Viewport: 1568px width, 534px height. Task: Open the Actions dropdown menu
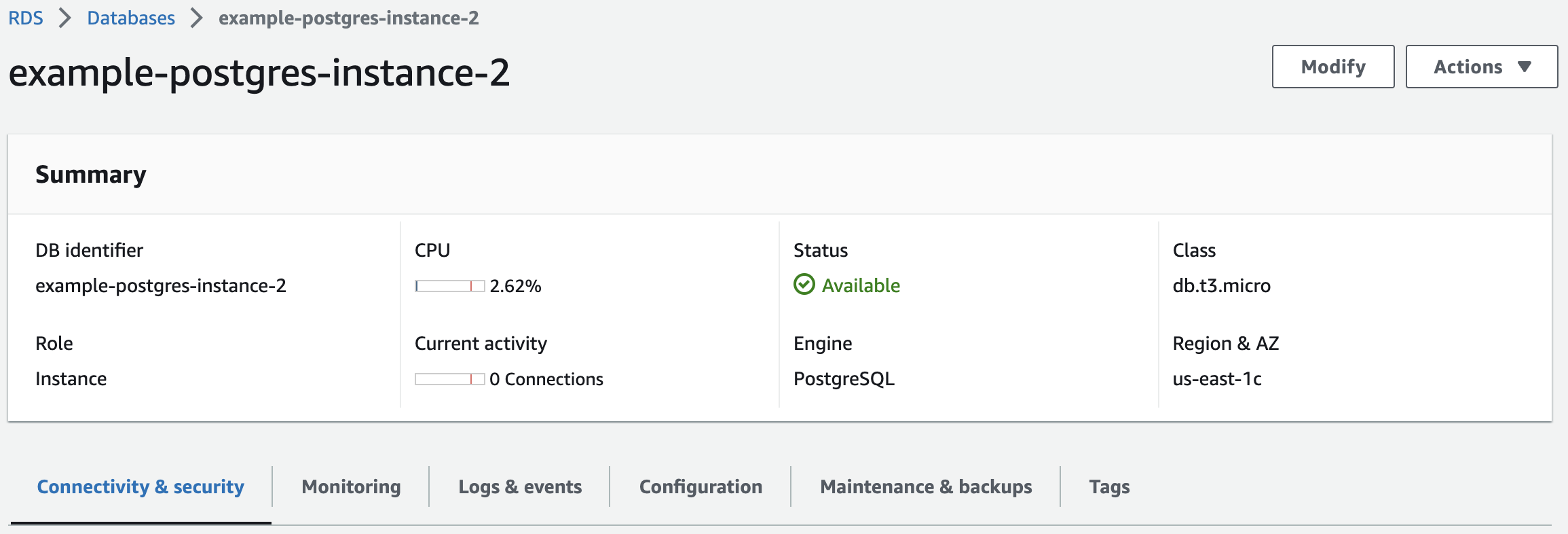tap(1481, 67)
